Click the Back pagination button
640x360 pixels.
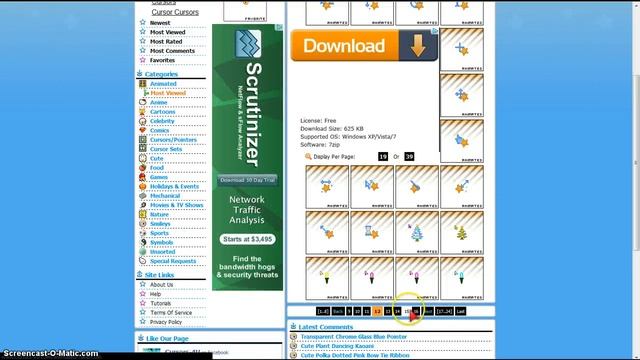[338, 311]
